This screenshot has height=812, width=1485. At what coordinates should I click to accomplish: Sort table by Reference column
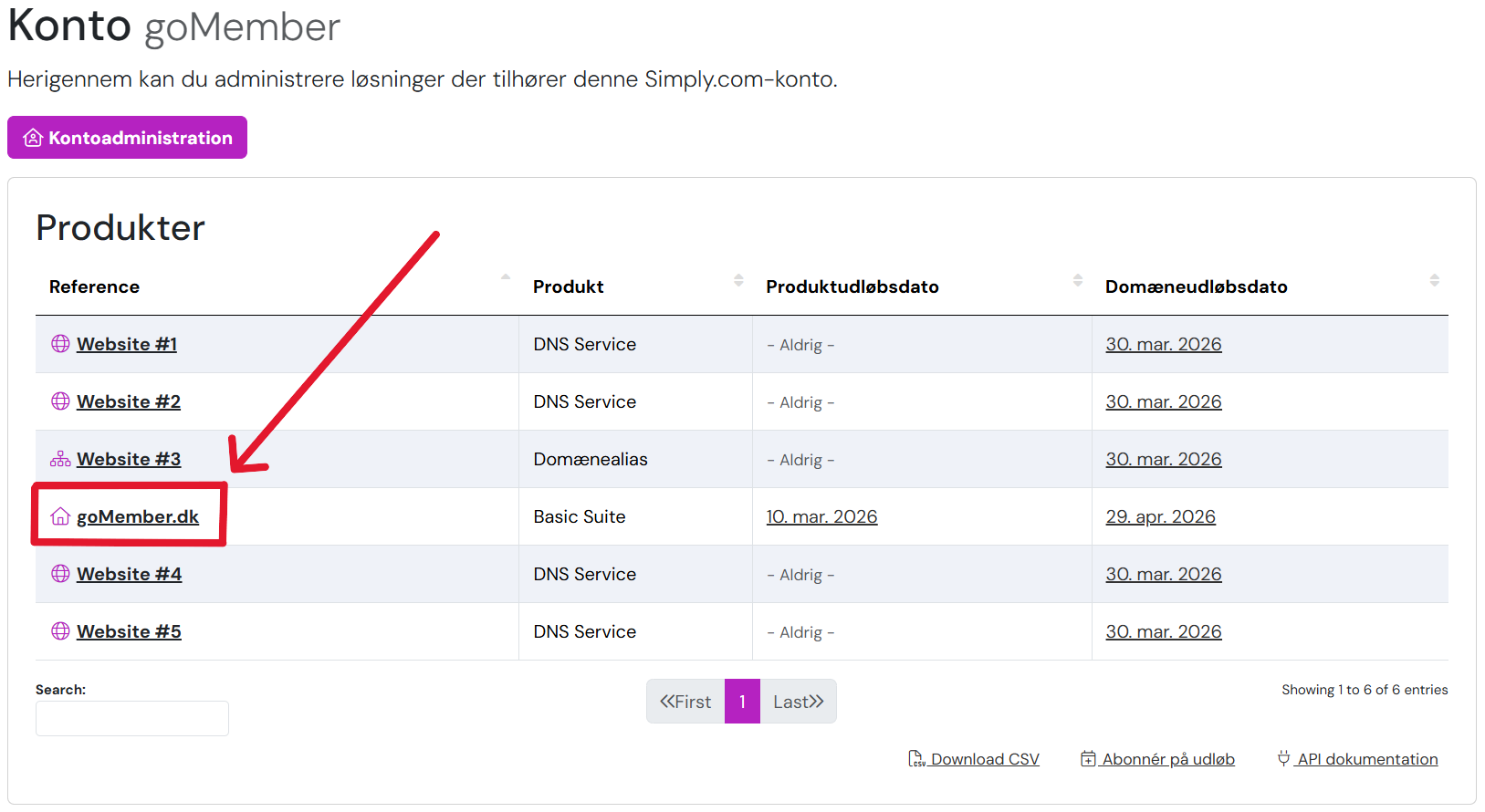tap(277, 286)
